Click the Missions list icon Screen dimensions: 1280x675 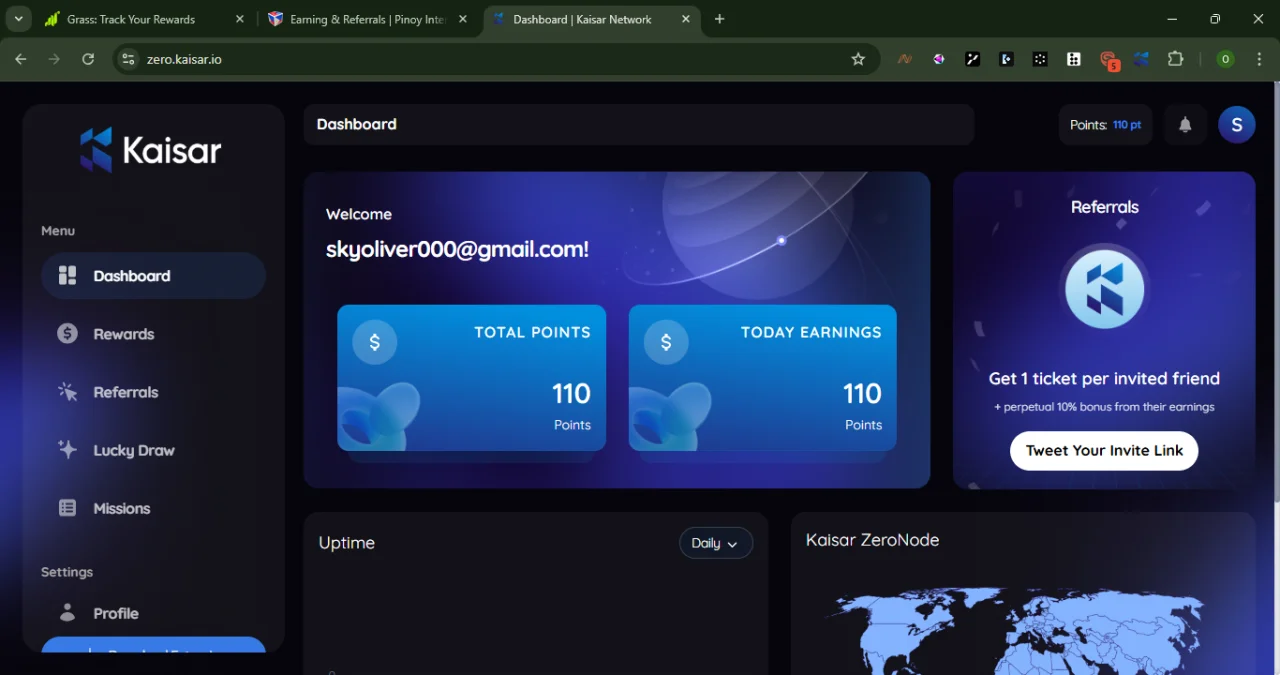[x=67, y=508]
